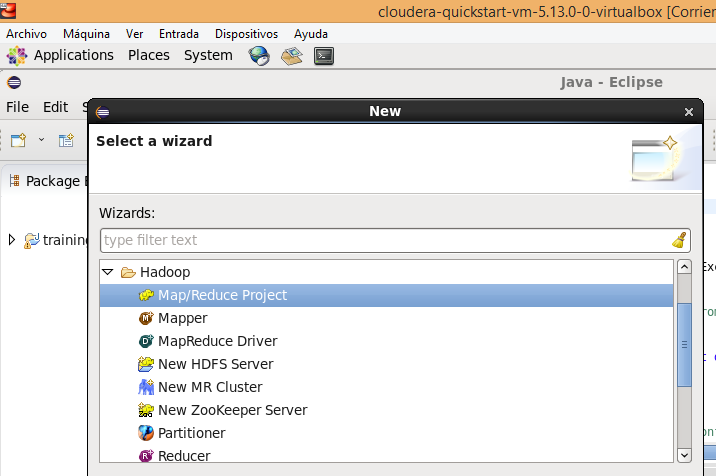Open VirtualBox Ver menu

(x=135, y=34)
